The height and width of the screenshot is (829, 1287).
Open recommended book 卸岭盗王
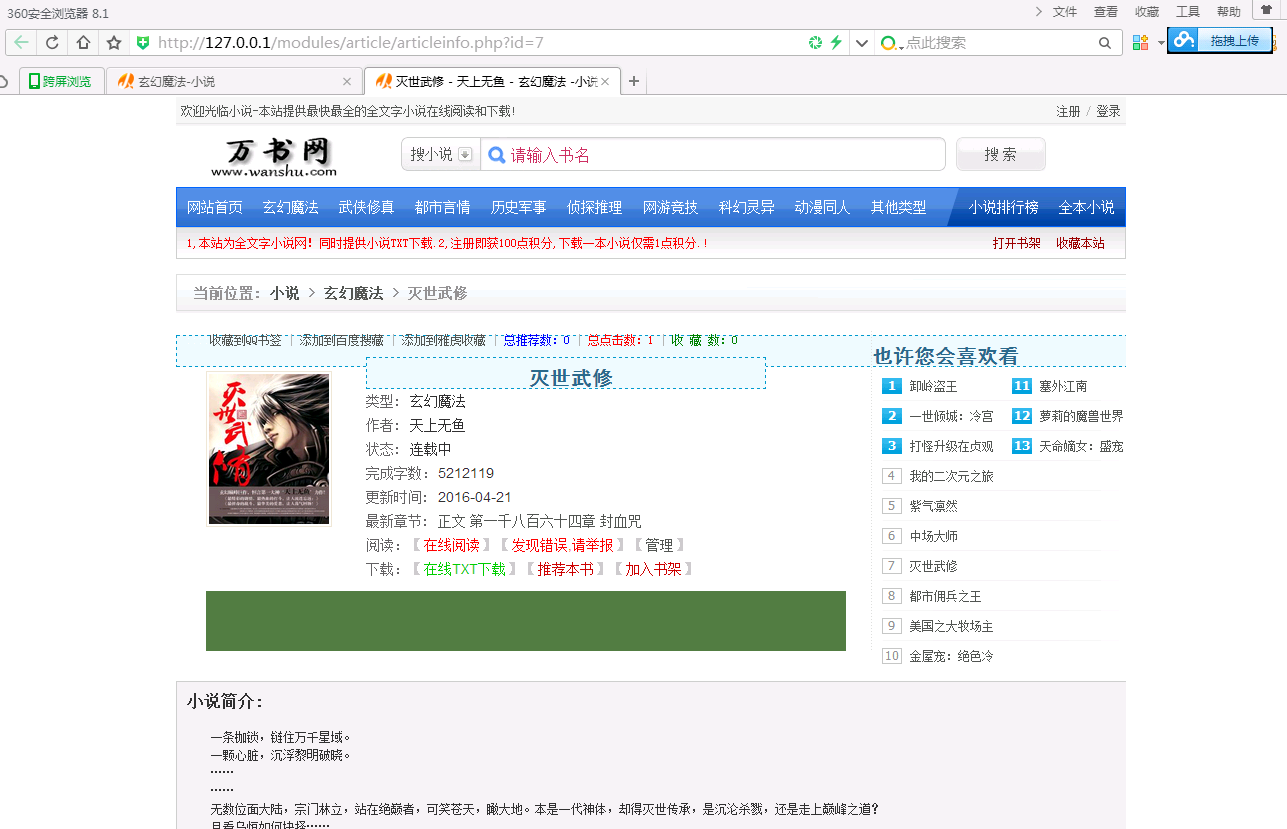pos(933,386)
